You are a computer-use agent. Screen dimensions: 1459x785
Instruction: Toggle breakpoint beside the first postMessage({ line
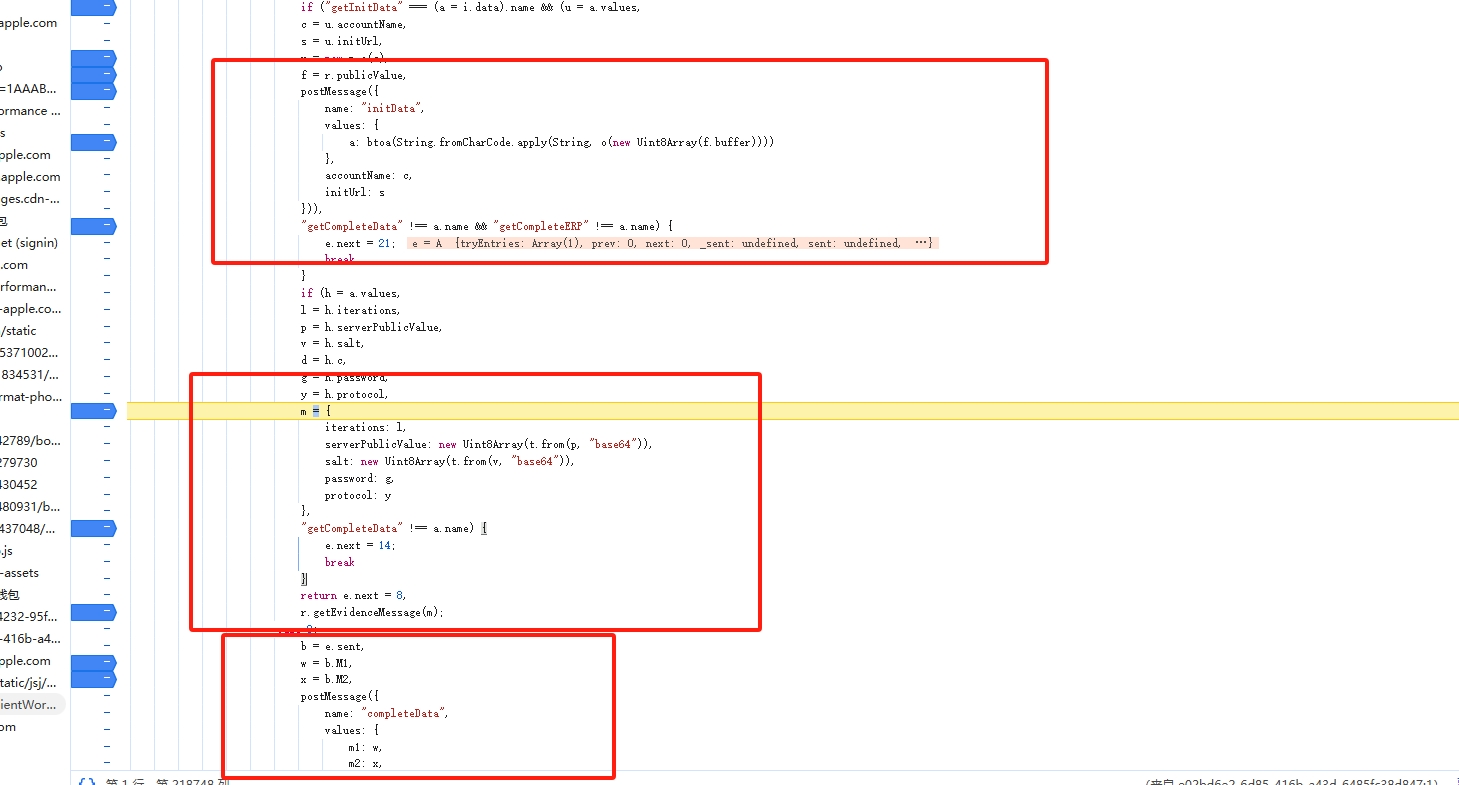(x=93, y=91)
